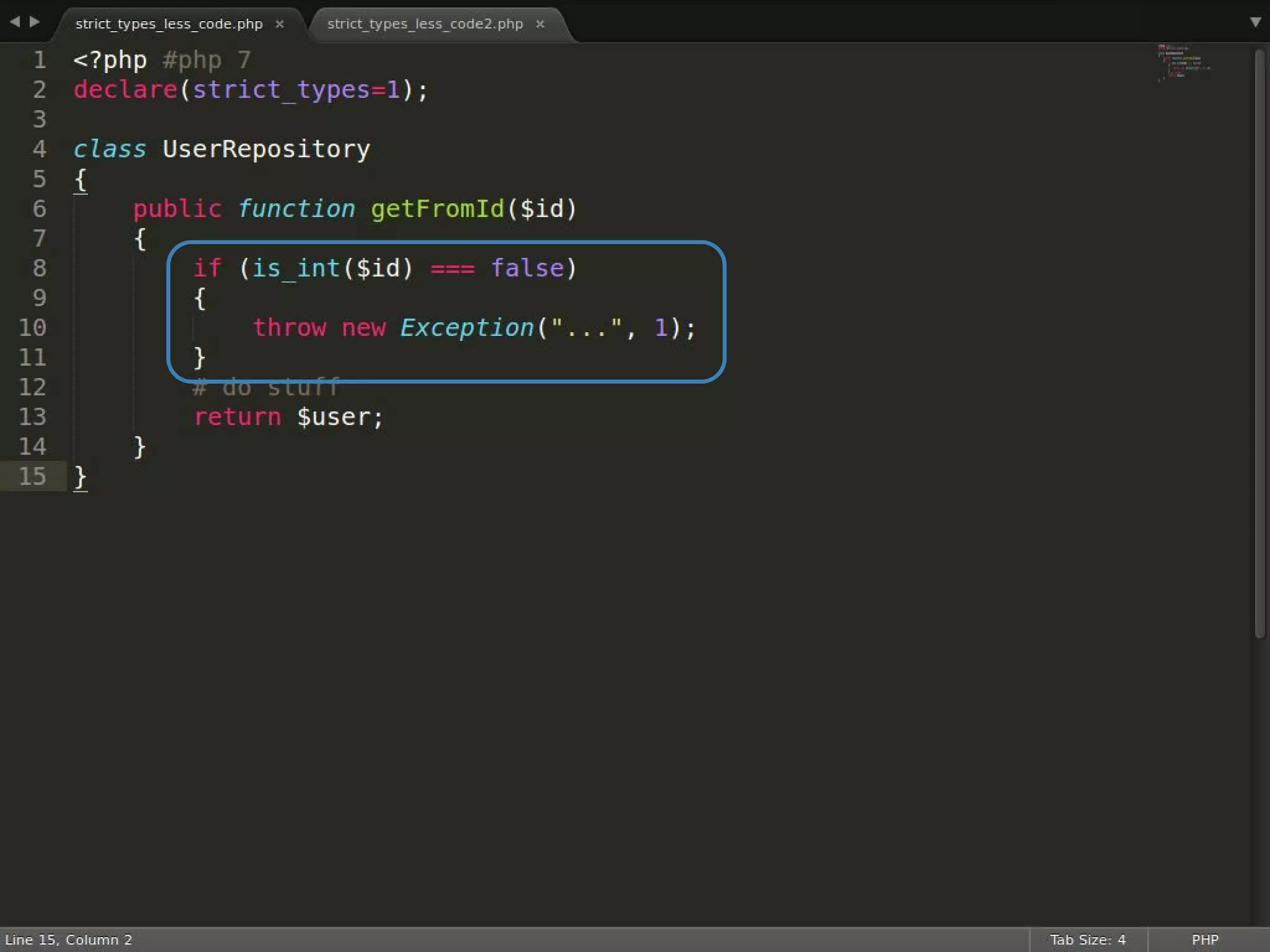This screenshot has height=952, width=1270.
Task: Click the Line 15, Column 2 status
Action: pos(69,940)
